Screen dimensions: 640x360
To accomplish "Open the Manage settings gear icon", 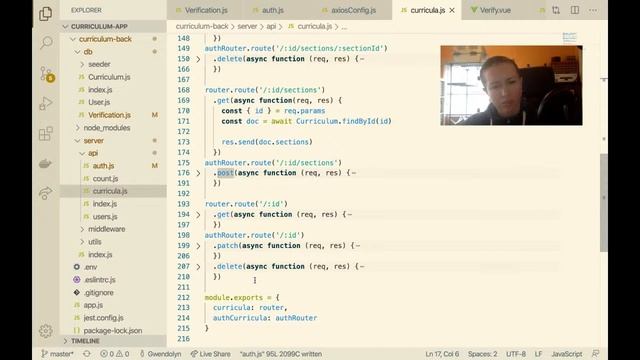I will (x=46, y=331).
